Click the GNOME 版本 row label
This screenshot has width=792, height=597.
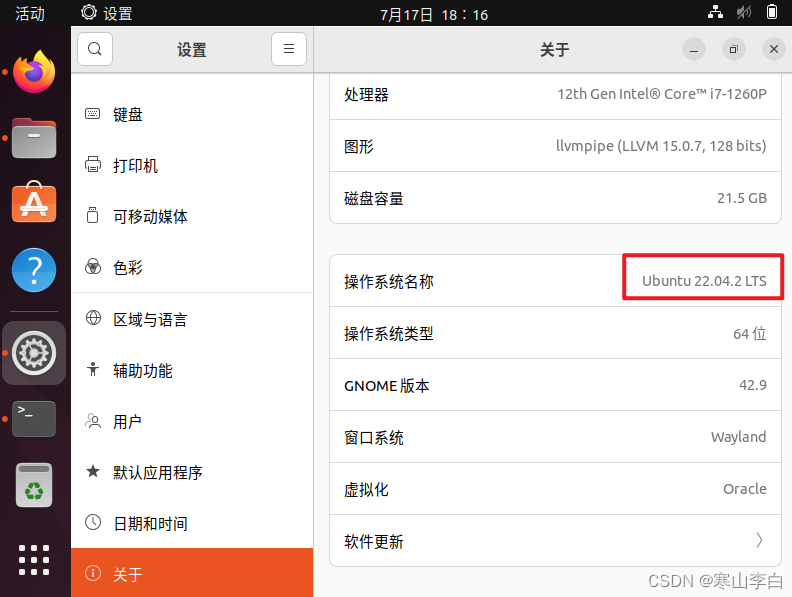coord(386,386)
